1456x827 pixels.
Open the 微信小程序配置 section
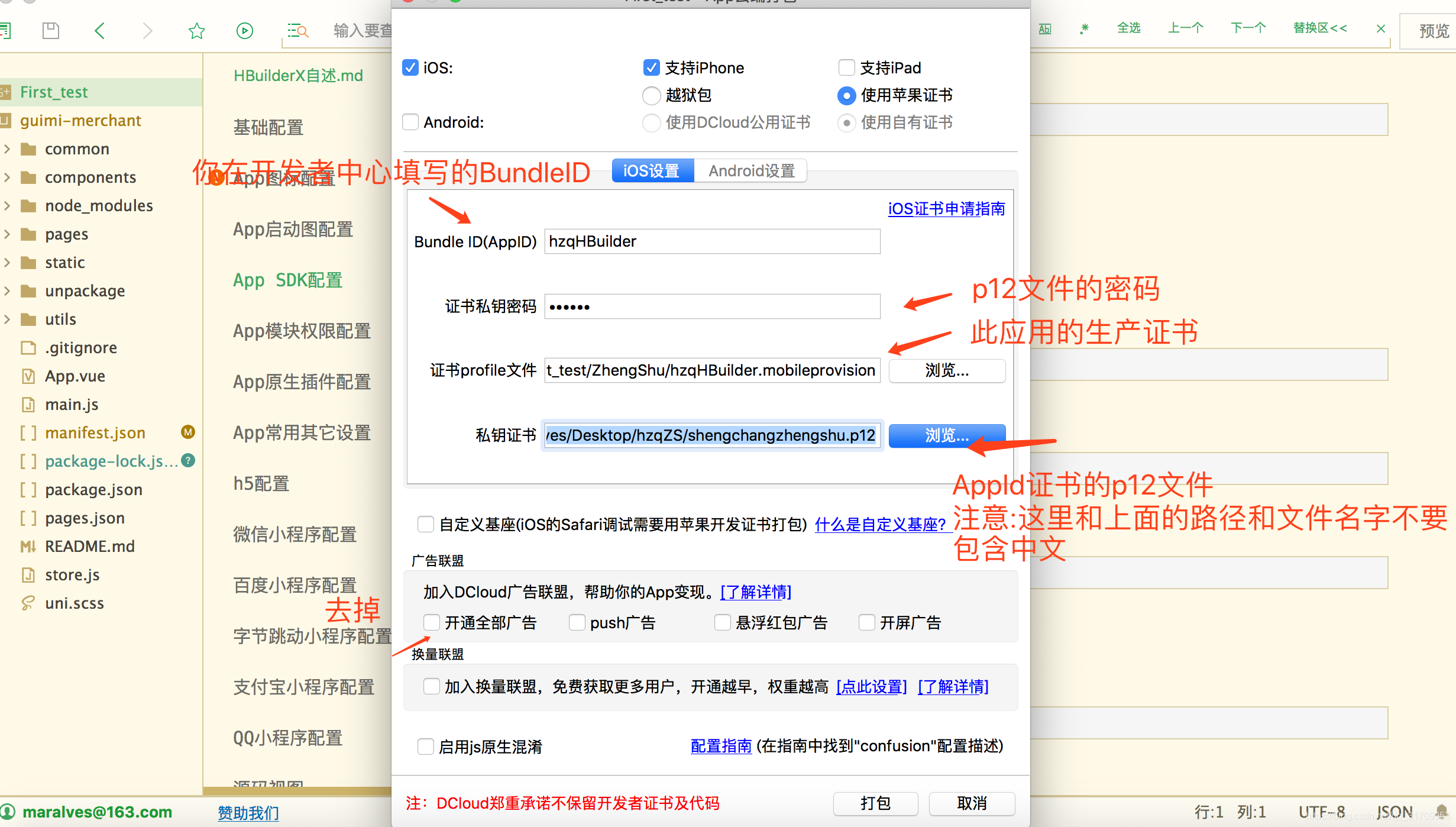click(295, 534)
